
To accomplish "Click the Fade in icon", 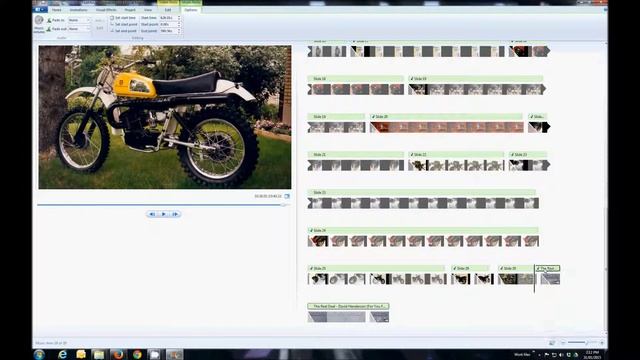I will [49, 20].
